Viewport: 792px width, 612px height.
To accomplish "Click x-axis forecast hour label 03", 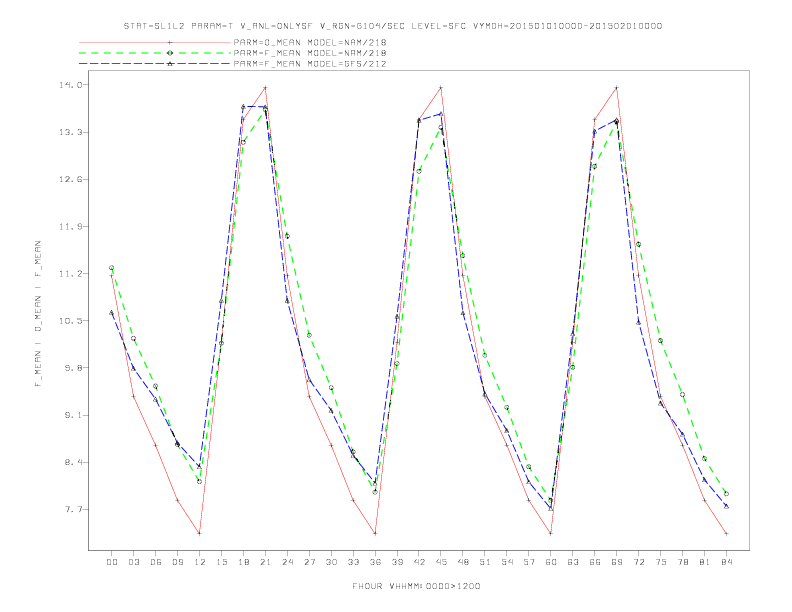I will (133, 562).
